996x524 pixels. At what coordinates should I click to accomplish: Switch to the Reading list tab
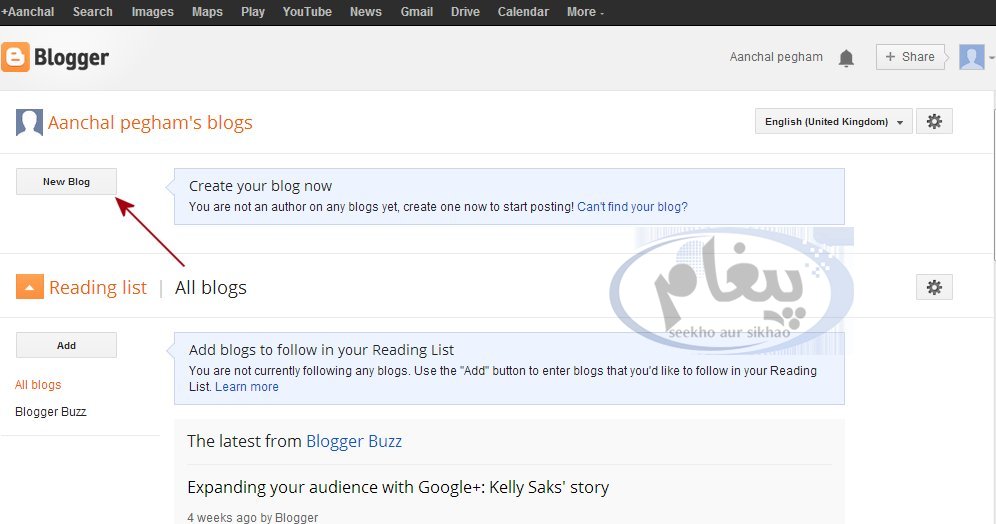click(x=98, y=288)
